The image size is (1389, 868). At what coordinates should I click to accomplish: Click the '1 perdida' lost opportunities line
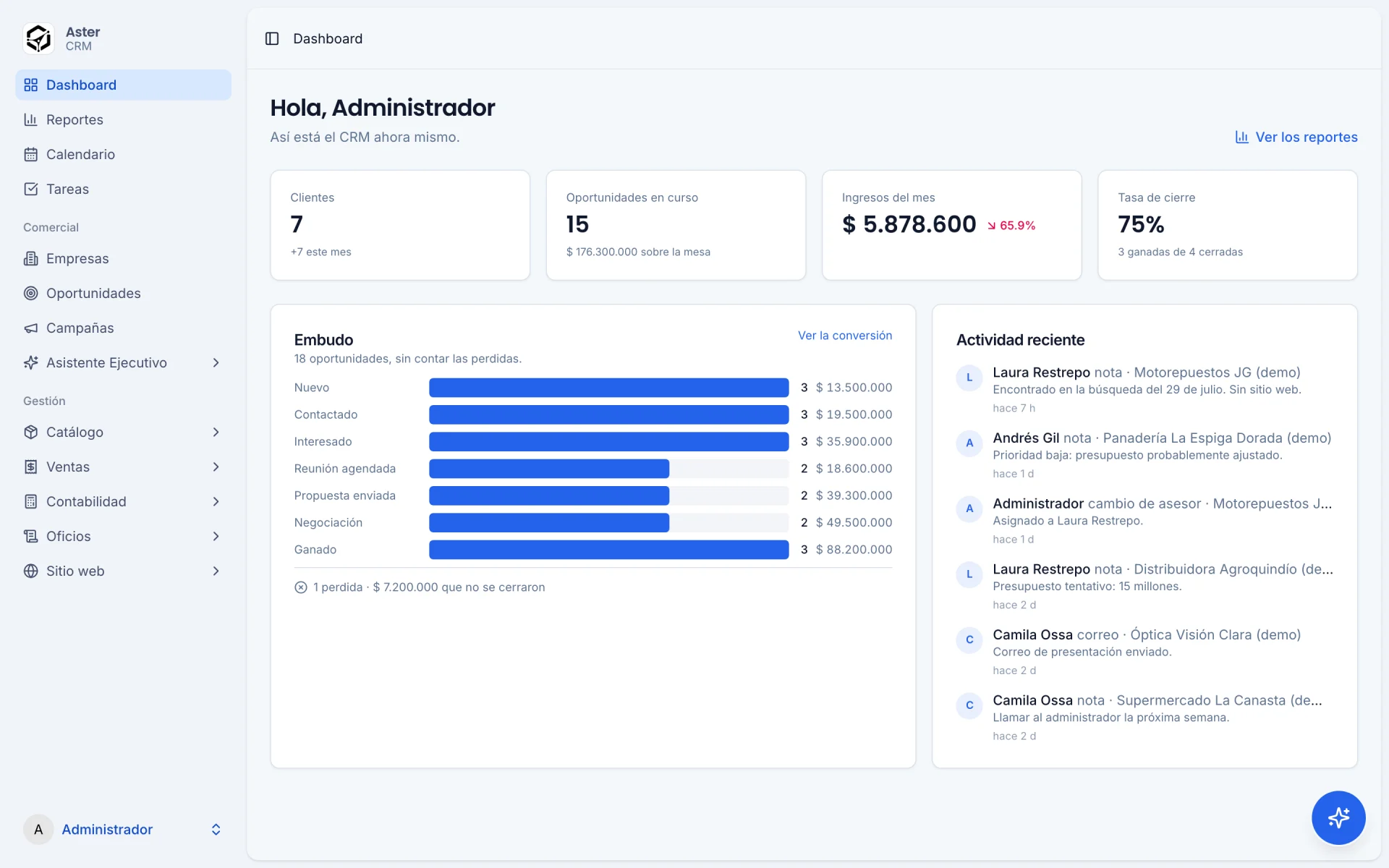[x=420, y=587]
